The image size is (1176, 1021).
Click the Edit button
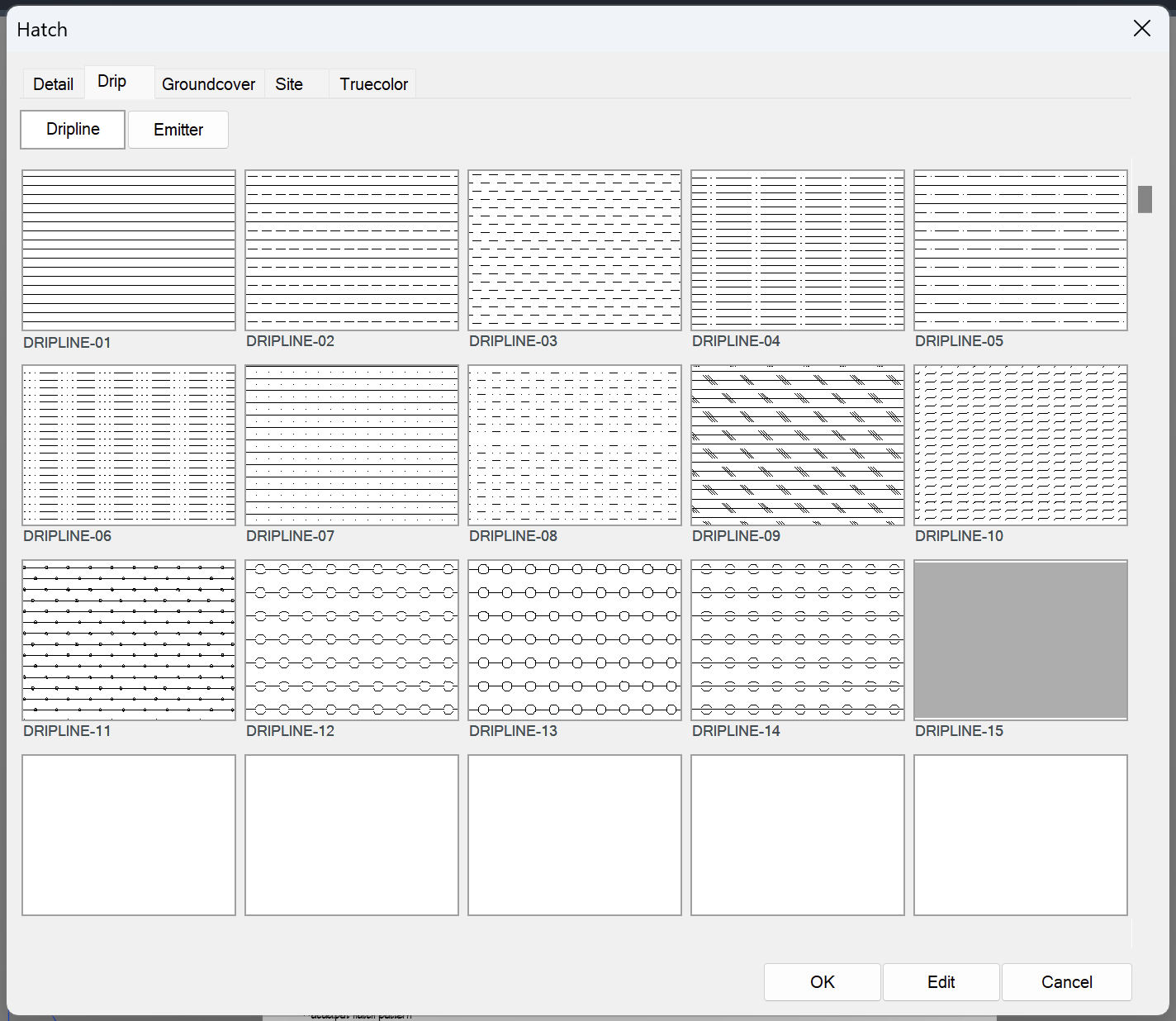coord(941,982)
